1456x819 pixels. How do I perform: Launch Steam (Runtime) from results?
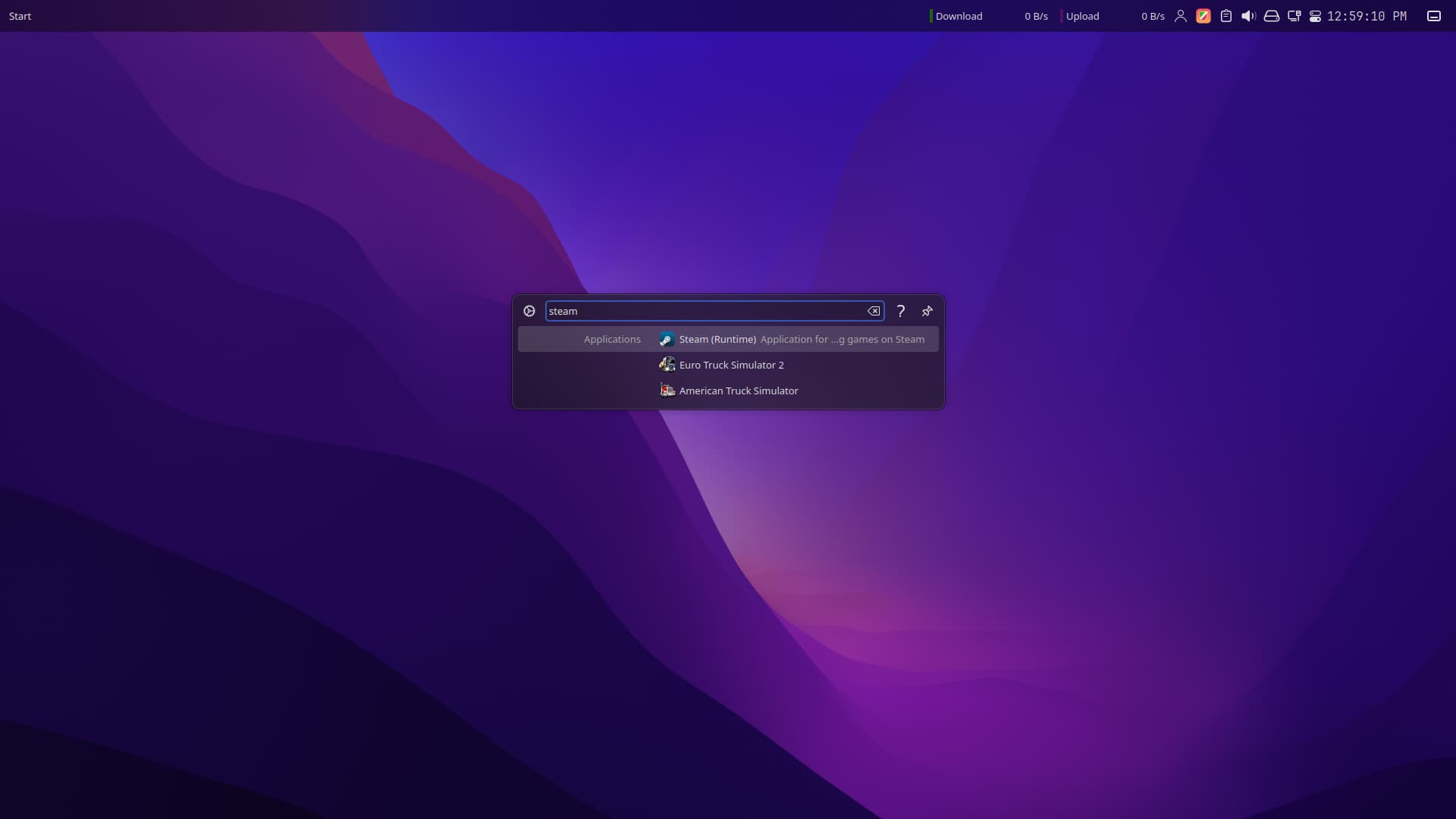point(728,339)
